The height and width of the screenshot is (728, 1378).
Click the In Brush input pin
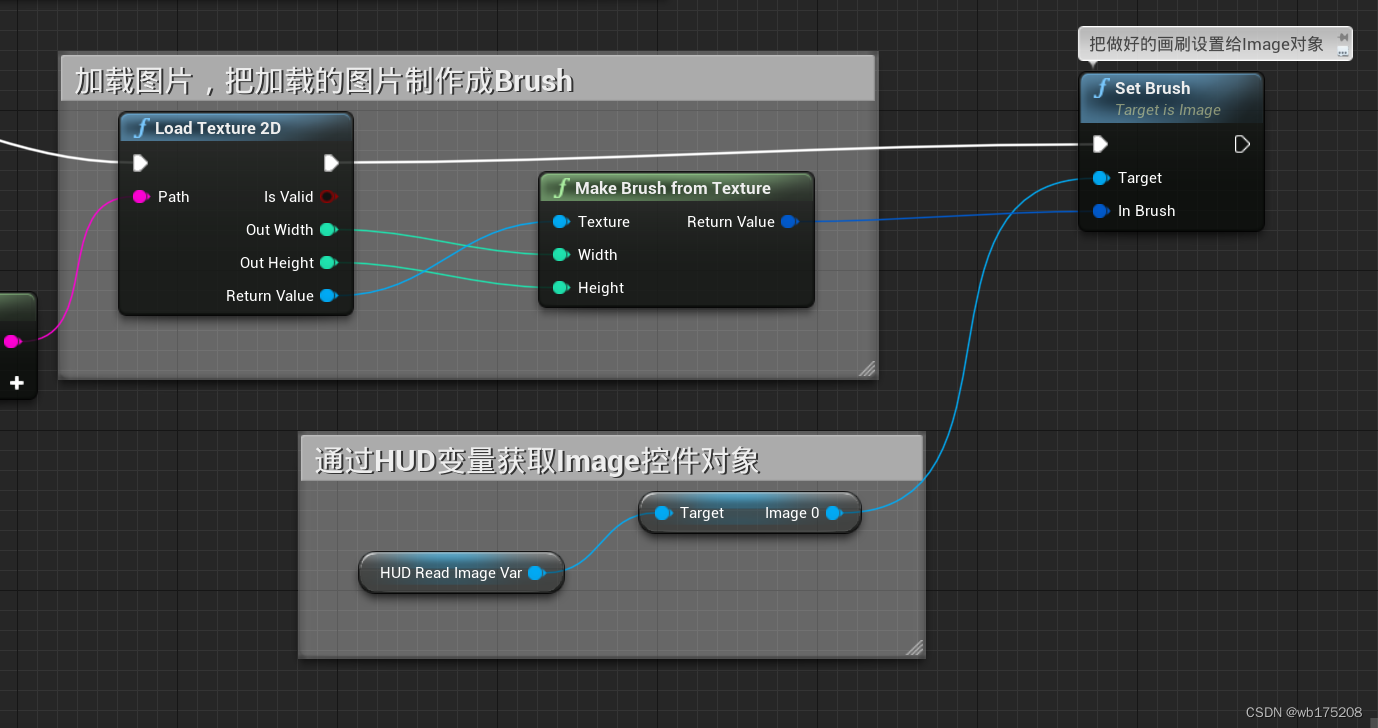tap(1101, 211)
